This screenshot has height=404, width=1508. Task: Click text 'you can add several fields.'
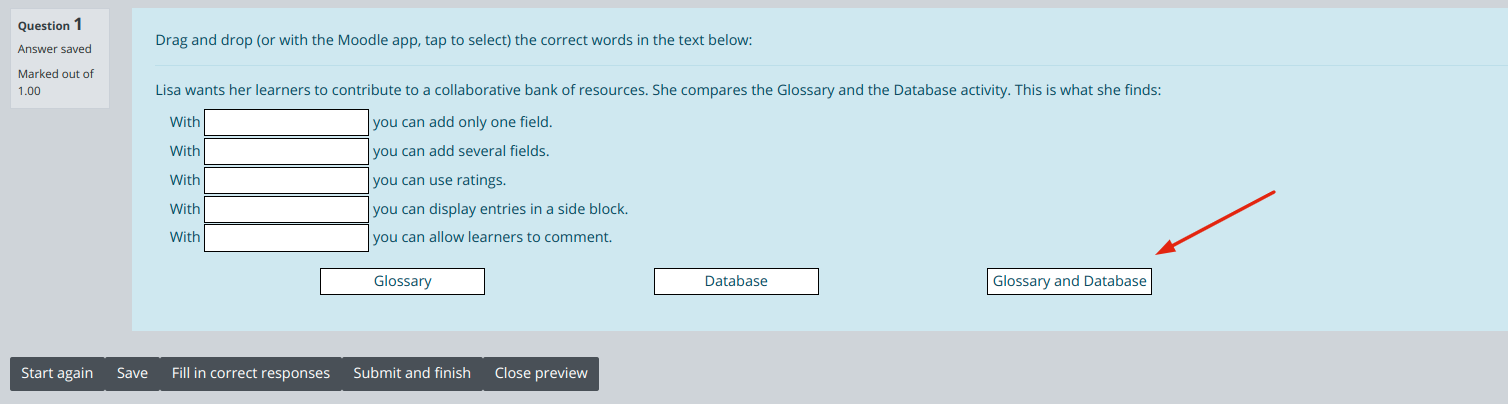coord(461,151)
